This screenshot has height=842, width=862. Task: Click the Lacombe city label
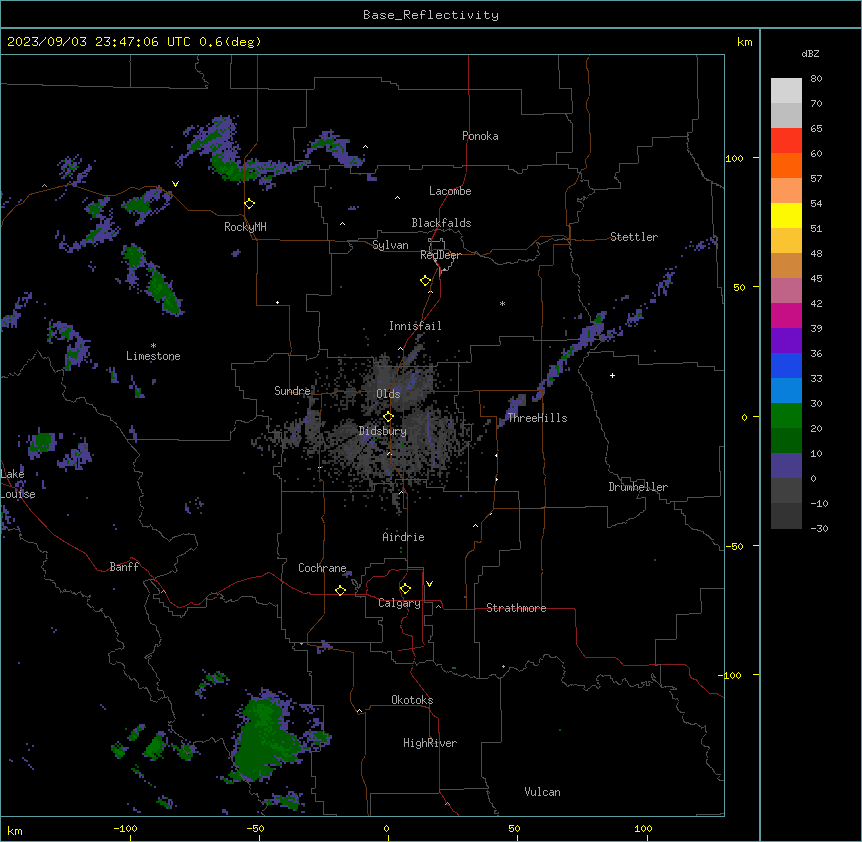pyautogui.click(x=450, y=191)
